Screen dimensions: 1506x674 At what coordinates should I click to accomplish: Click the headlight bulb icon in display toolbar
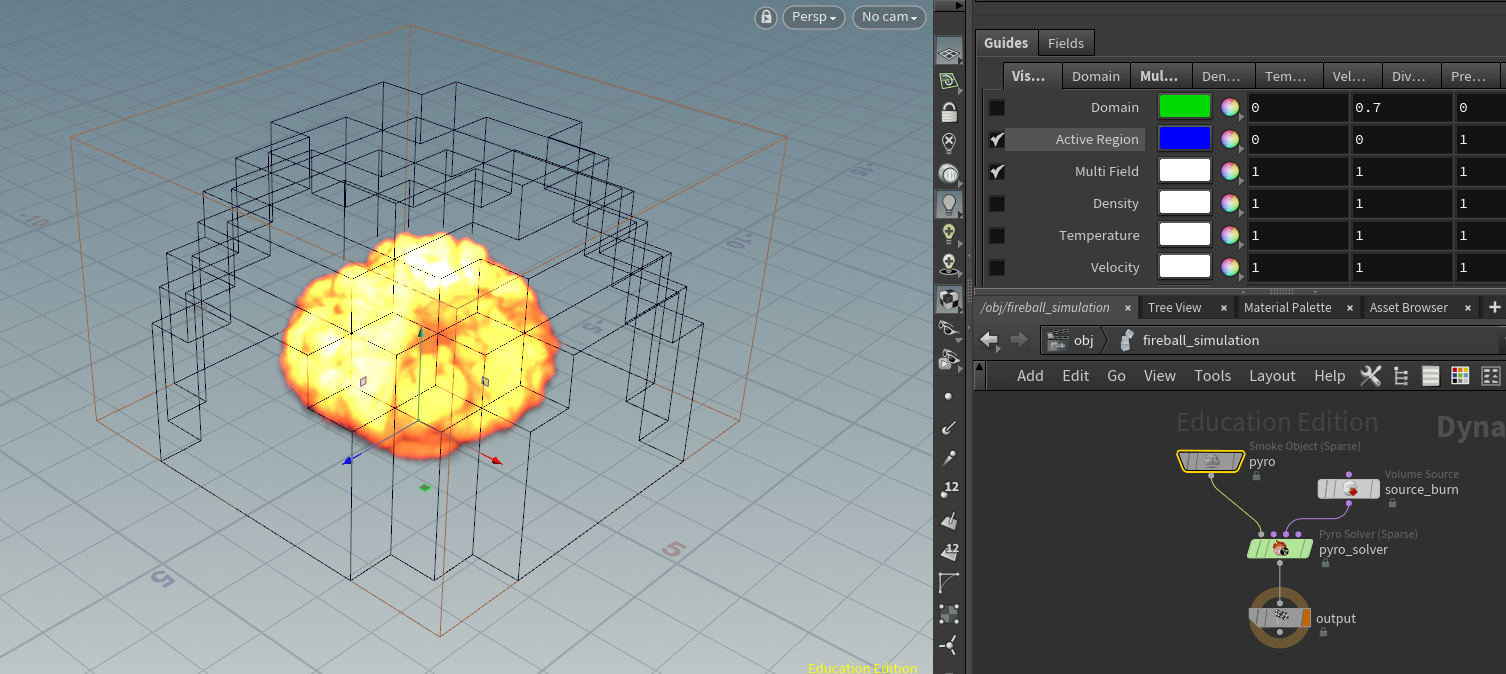click(949, 204)
